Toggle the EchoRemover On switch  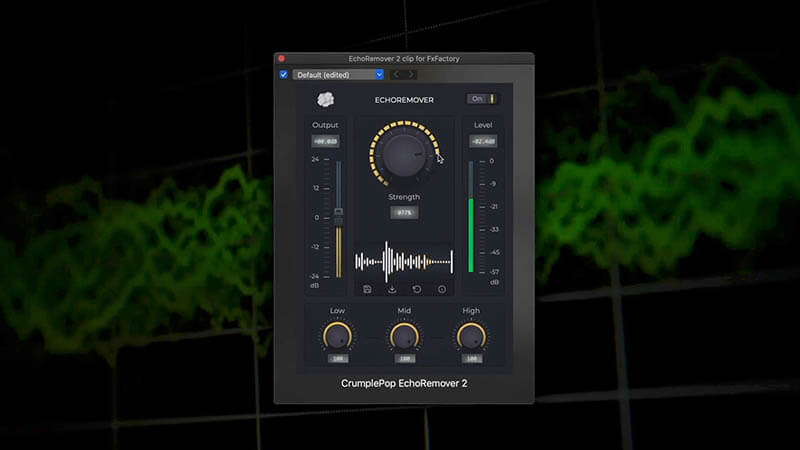[x=482, y=98]
